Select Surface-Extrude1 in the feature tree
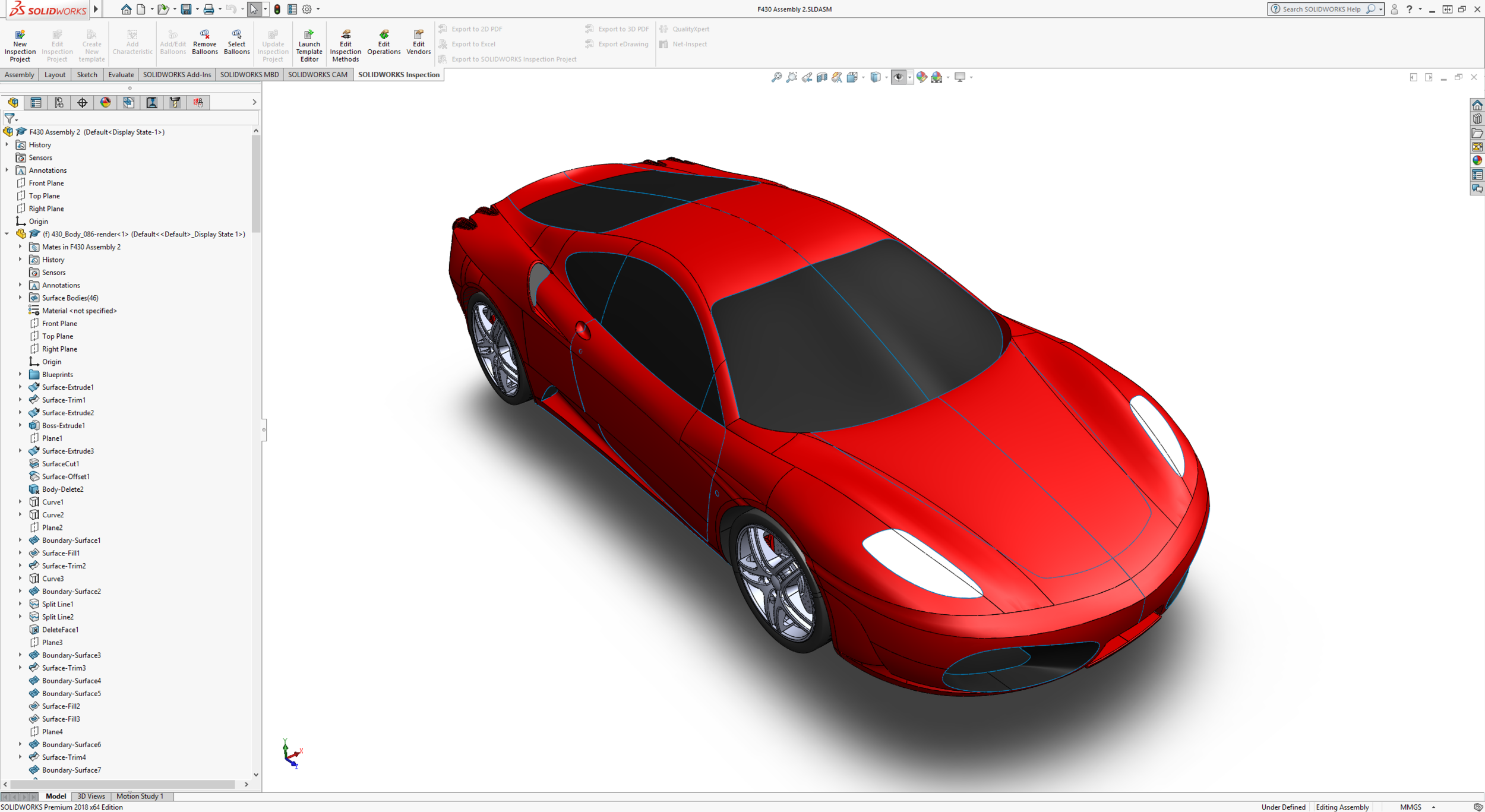The width and height of the screenshot is (1485, 812). (68, 387)
